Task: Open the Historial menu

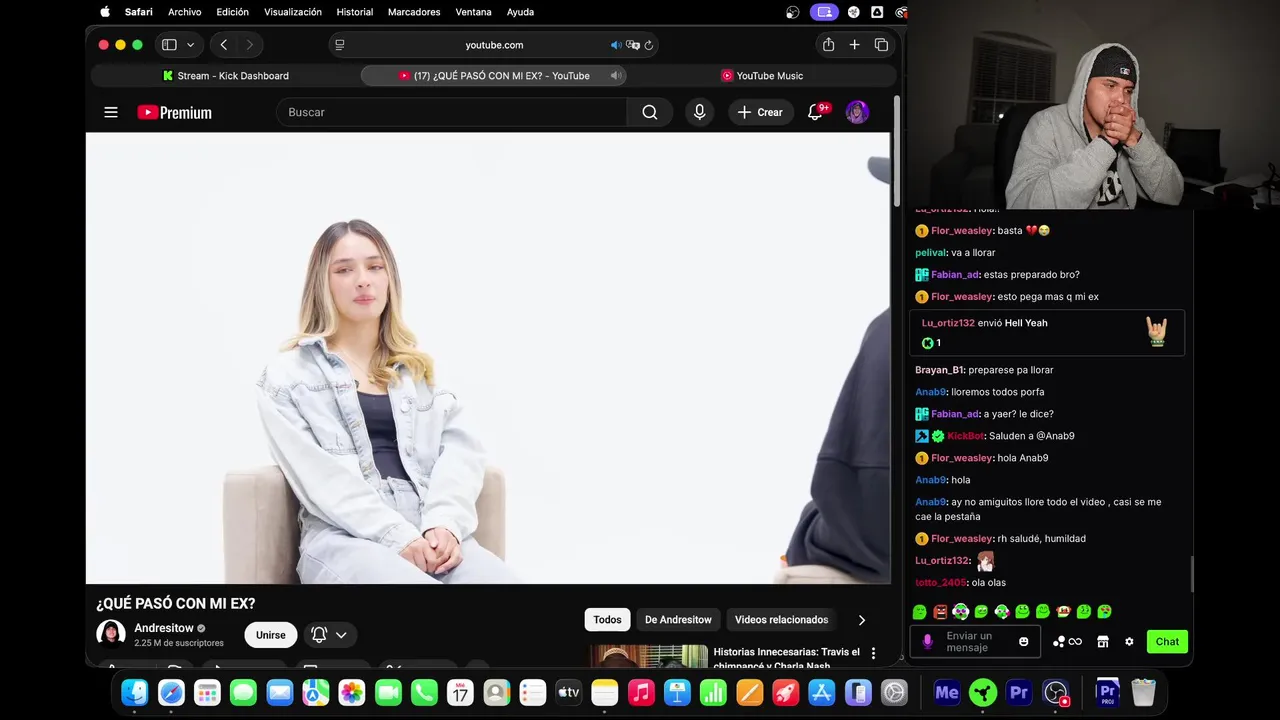Action: [x=355, y=12]
